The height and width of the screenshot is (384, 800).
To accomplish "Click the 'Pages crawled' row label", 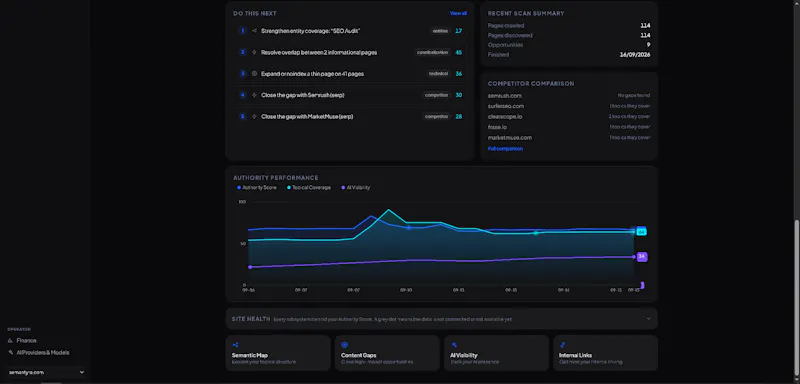I will 506,25.
